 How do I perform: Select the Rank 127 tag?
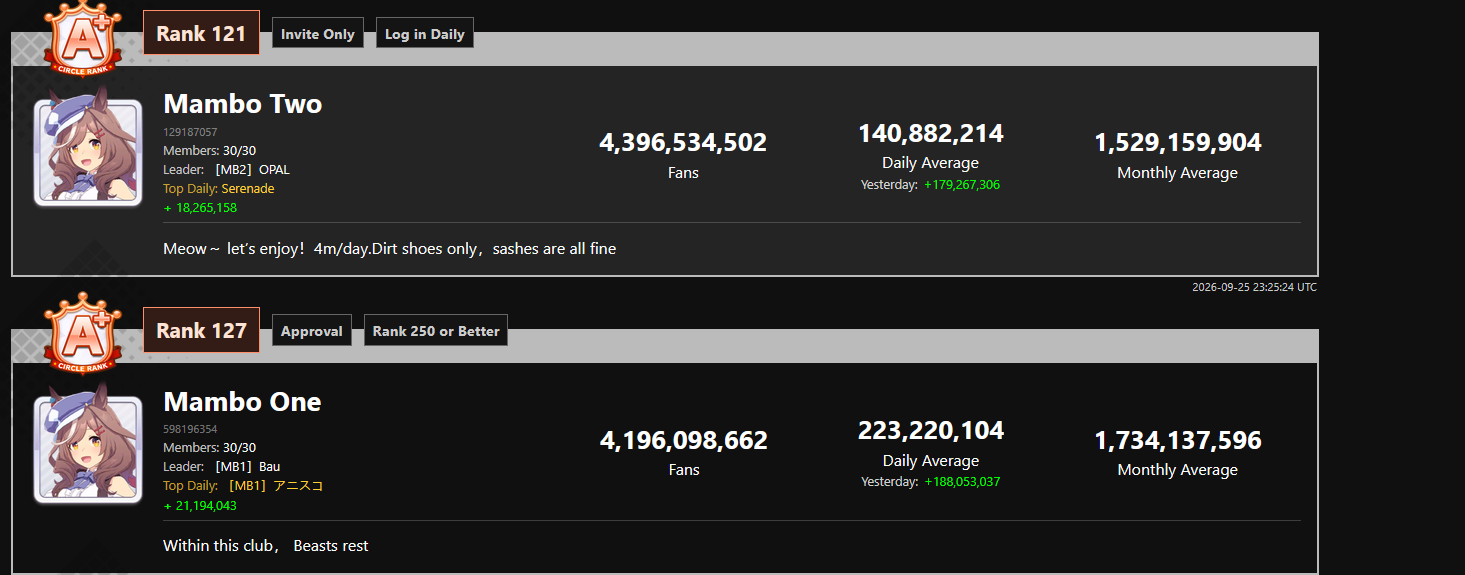201,330
